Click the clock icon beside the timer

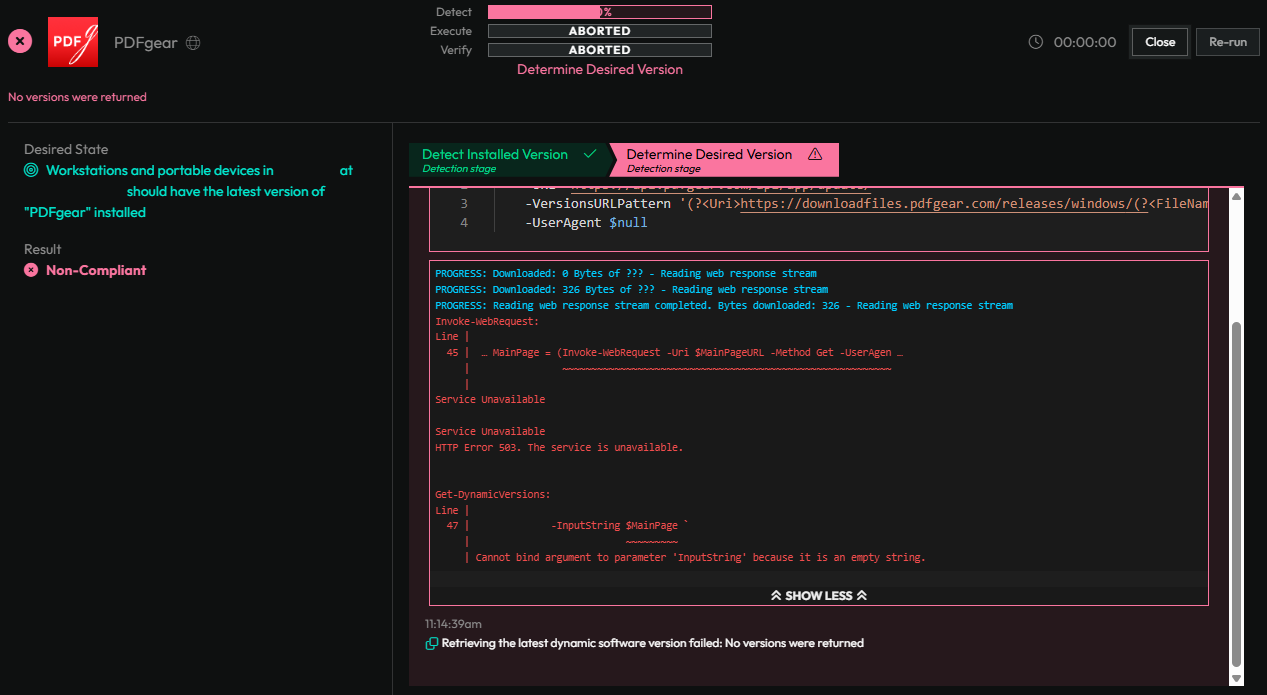pyautogui.click(x=1036, y=42)
